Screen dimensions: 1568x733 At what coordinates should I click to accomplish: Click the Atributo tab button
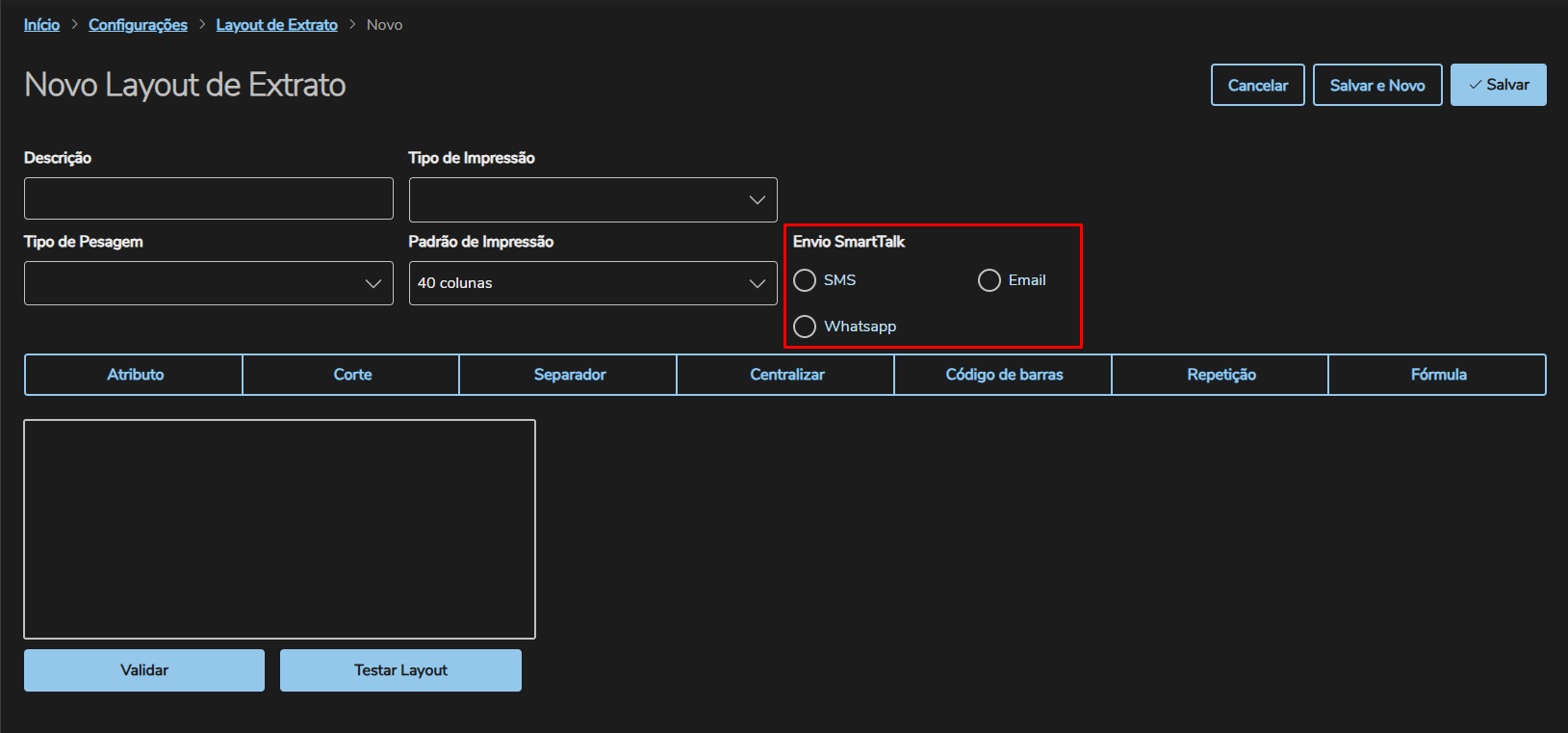pyautogui.click(x=135, y=375)
